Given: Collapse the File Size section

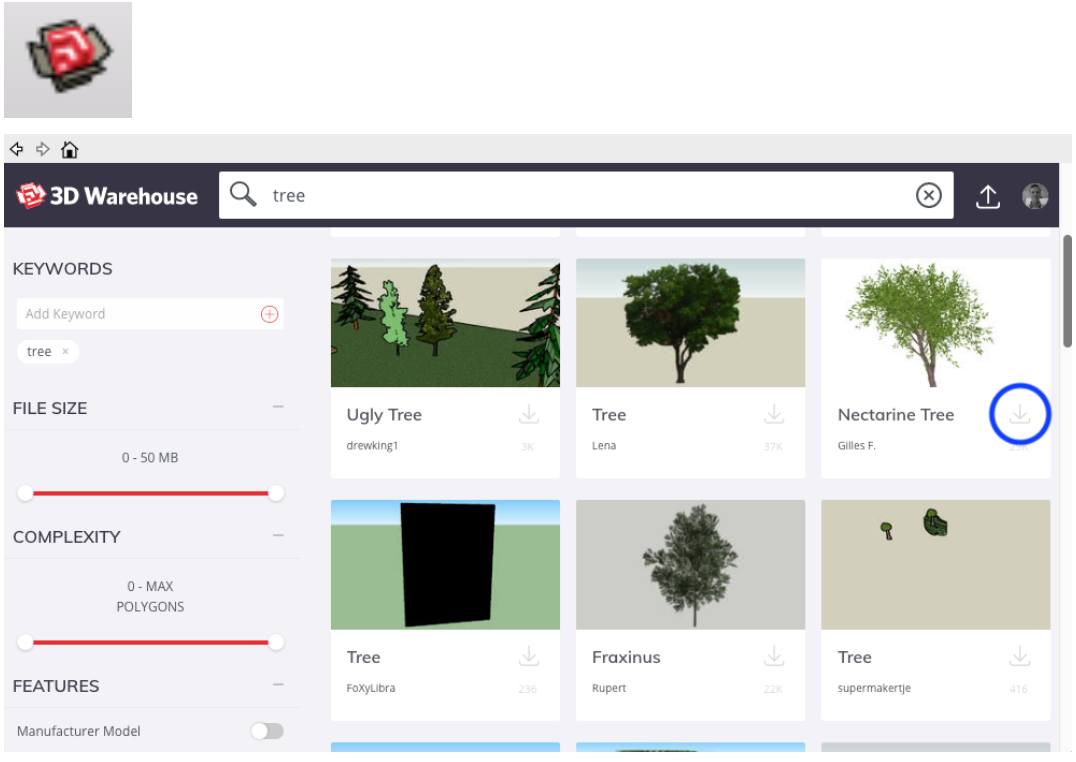Looking at the screenshot, I should pyautogui.click(x=278, y=407).
